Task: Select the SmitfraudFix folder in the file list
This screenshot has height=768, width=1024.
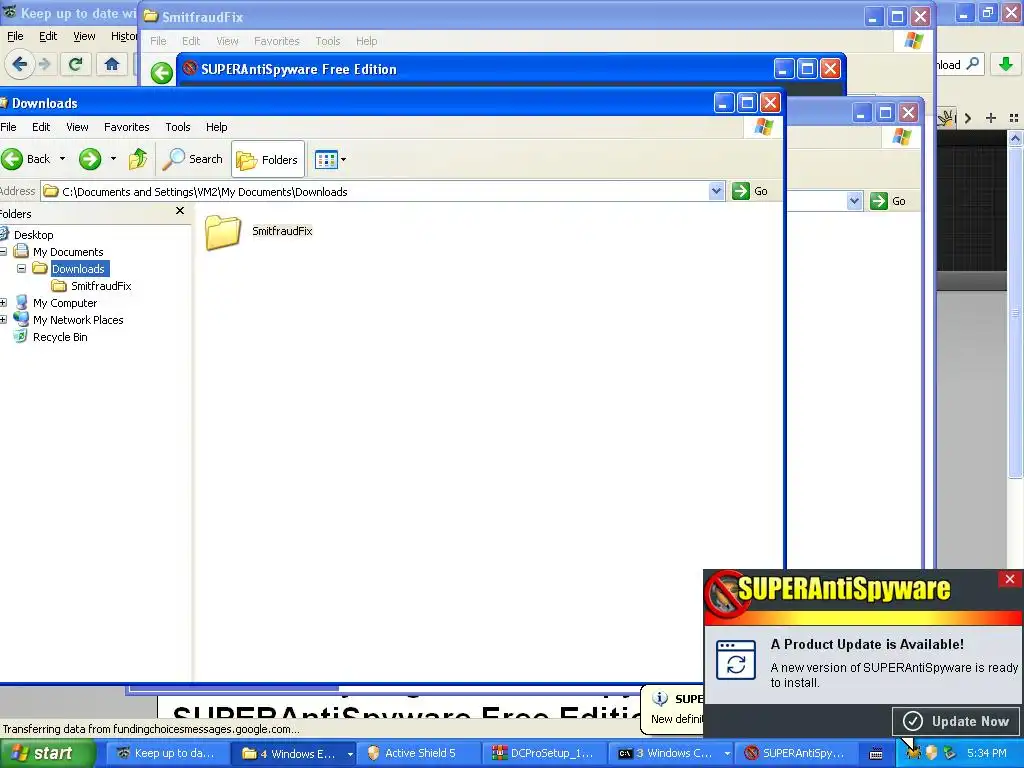Action: tap(259, 232)
